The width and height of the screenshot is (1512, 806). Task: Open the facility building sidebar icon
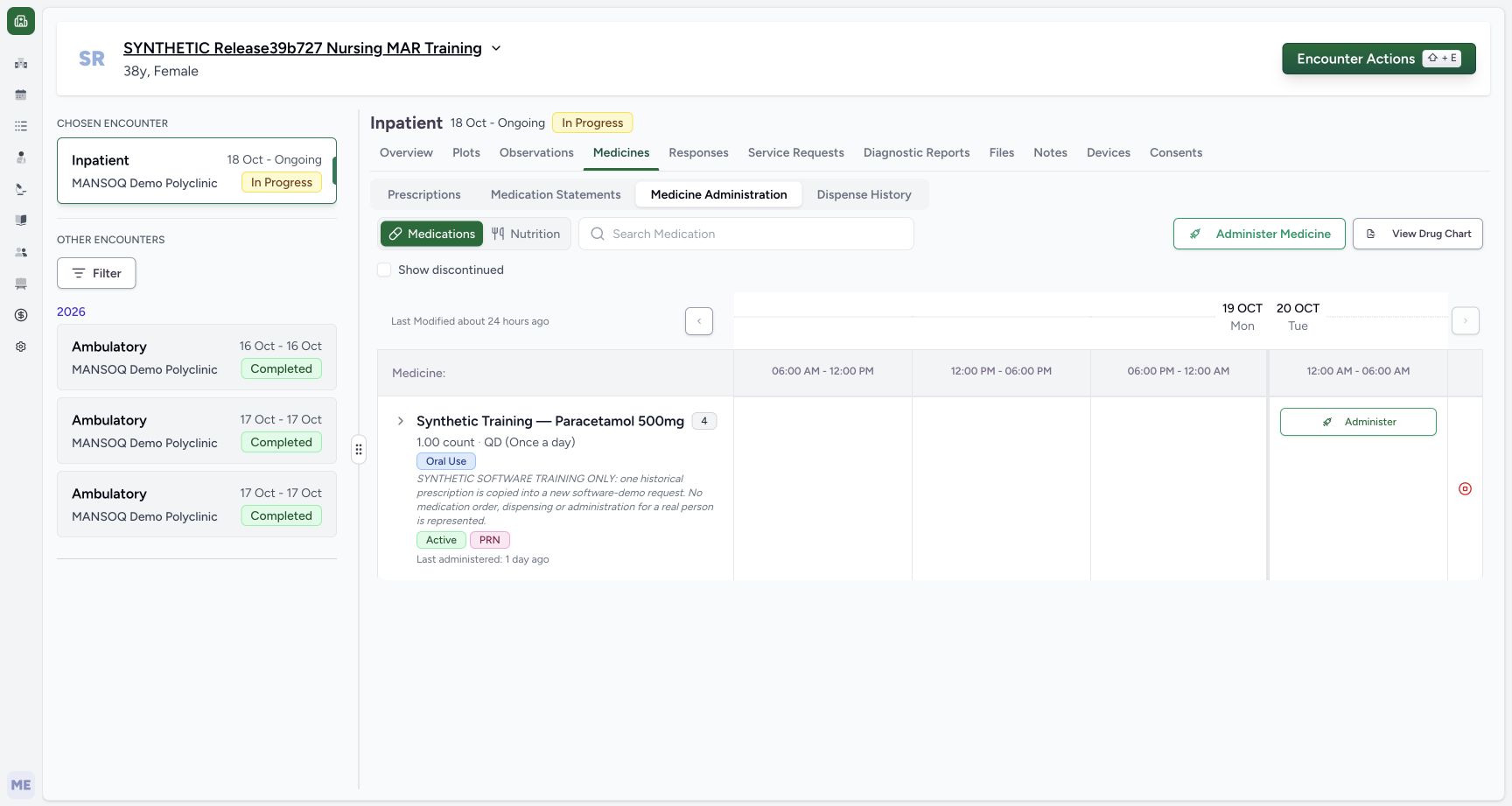pos(21,63)
